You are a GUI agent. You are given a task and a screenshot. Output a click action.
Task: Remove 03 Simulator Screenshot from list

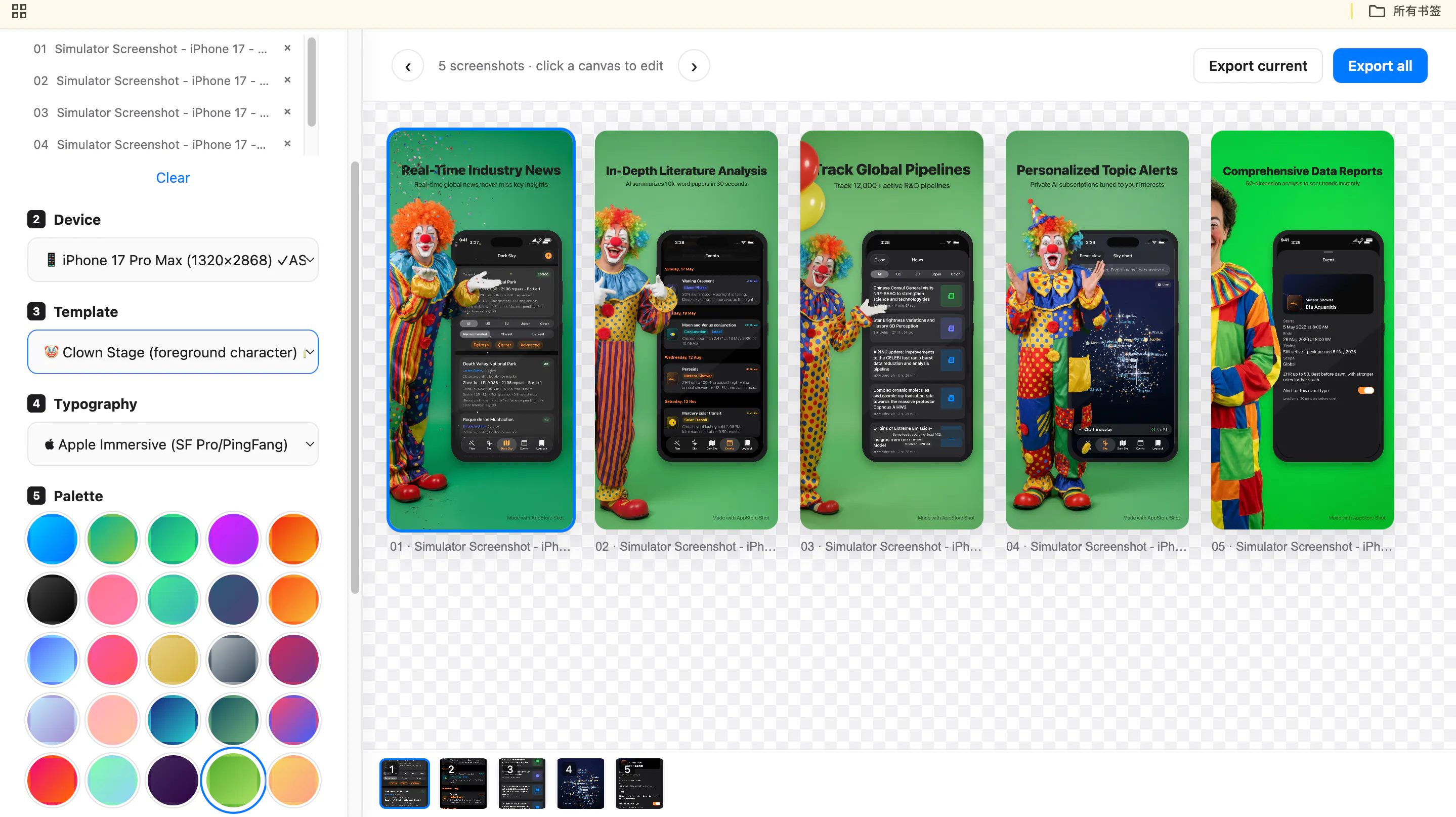tap(287, 112)
